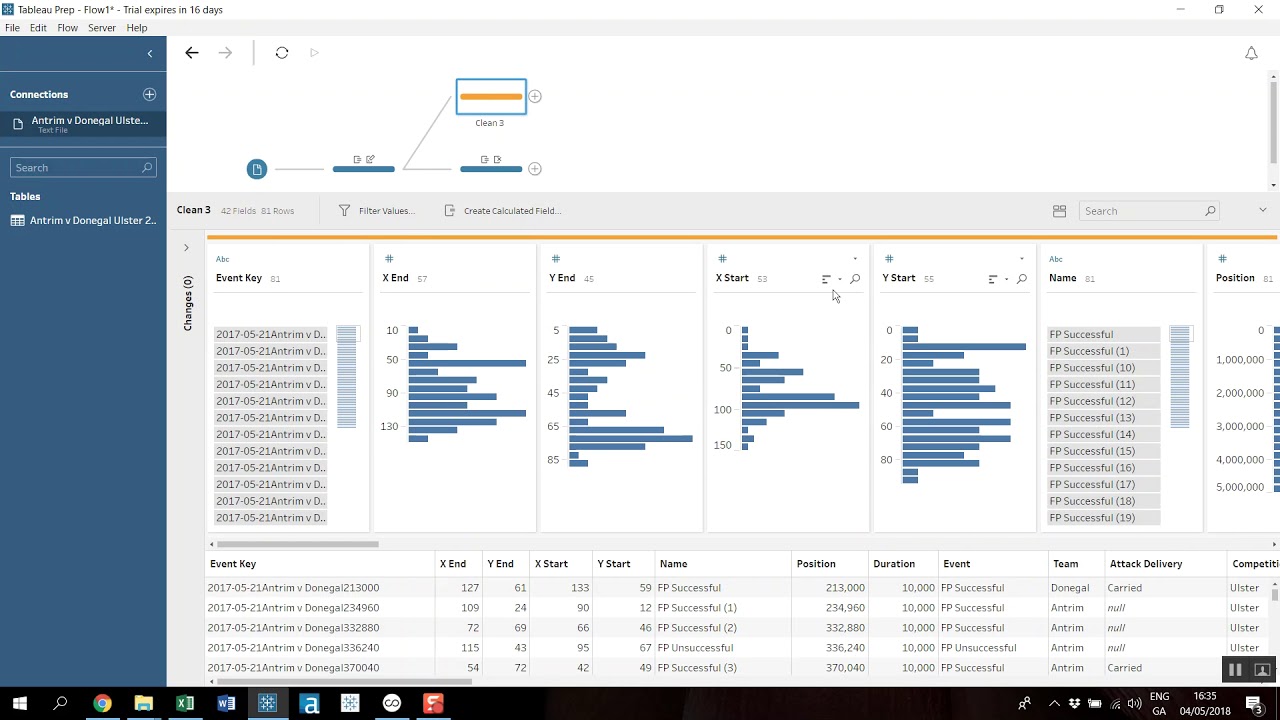Click Create Calculated Field button
Viewport: 1280px width, 720px height.
(x=503, y=211)
